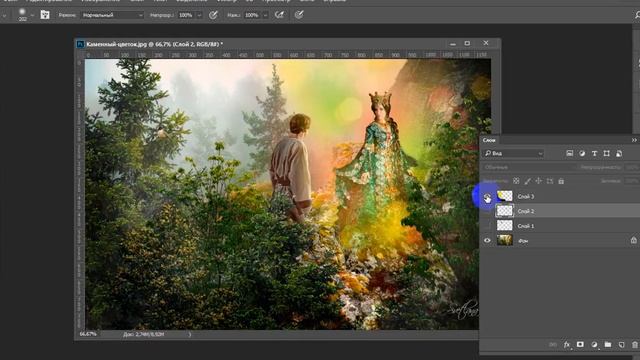
Task: Filter layers by smart objects icon
Action: point(619,153)
